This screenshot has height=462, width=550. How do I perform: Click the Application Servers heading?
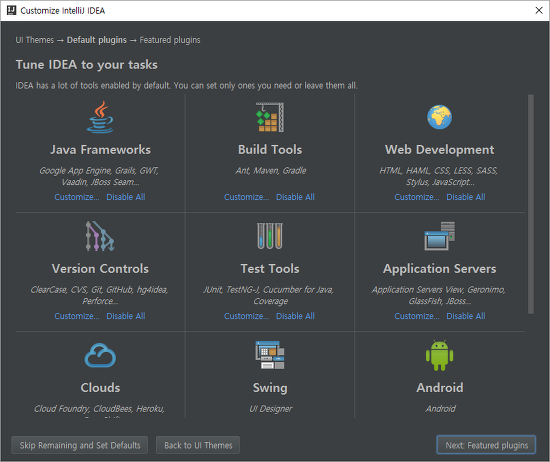point(440,269)
